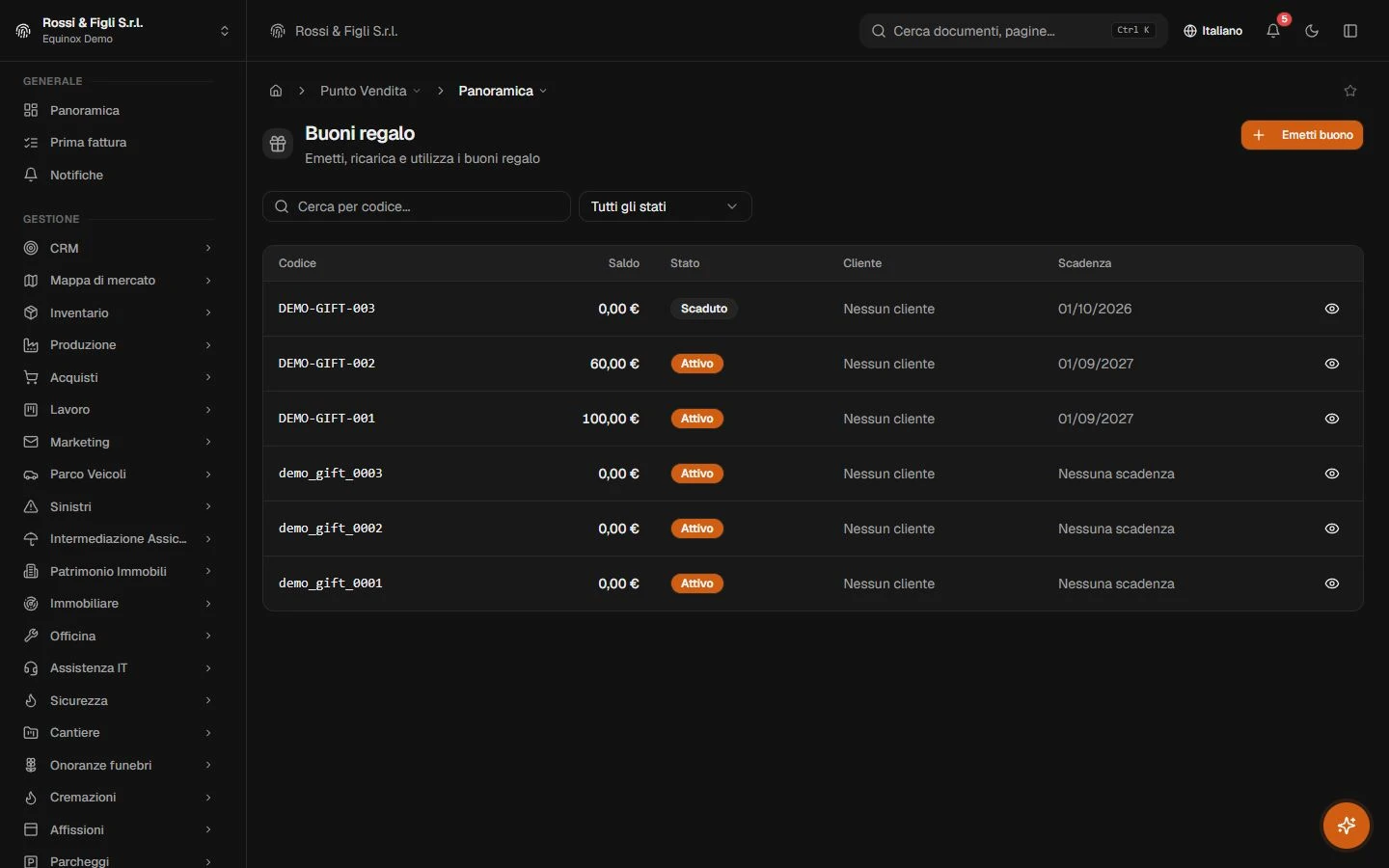The image size is (1389, 868).
Task: Toggle the sidebar panel layout icon
Action: pos(1350,31)
